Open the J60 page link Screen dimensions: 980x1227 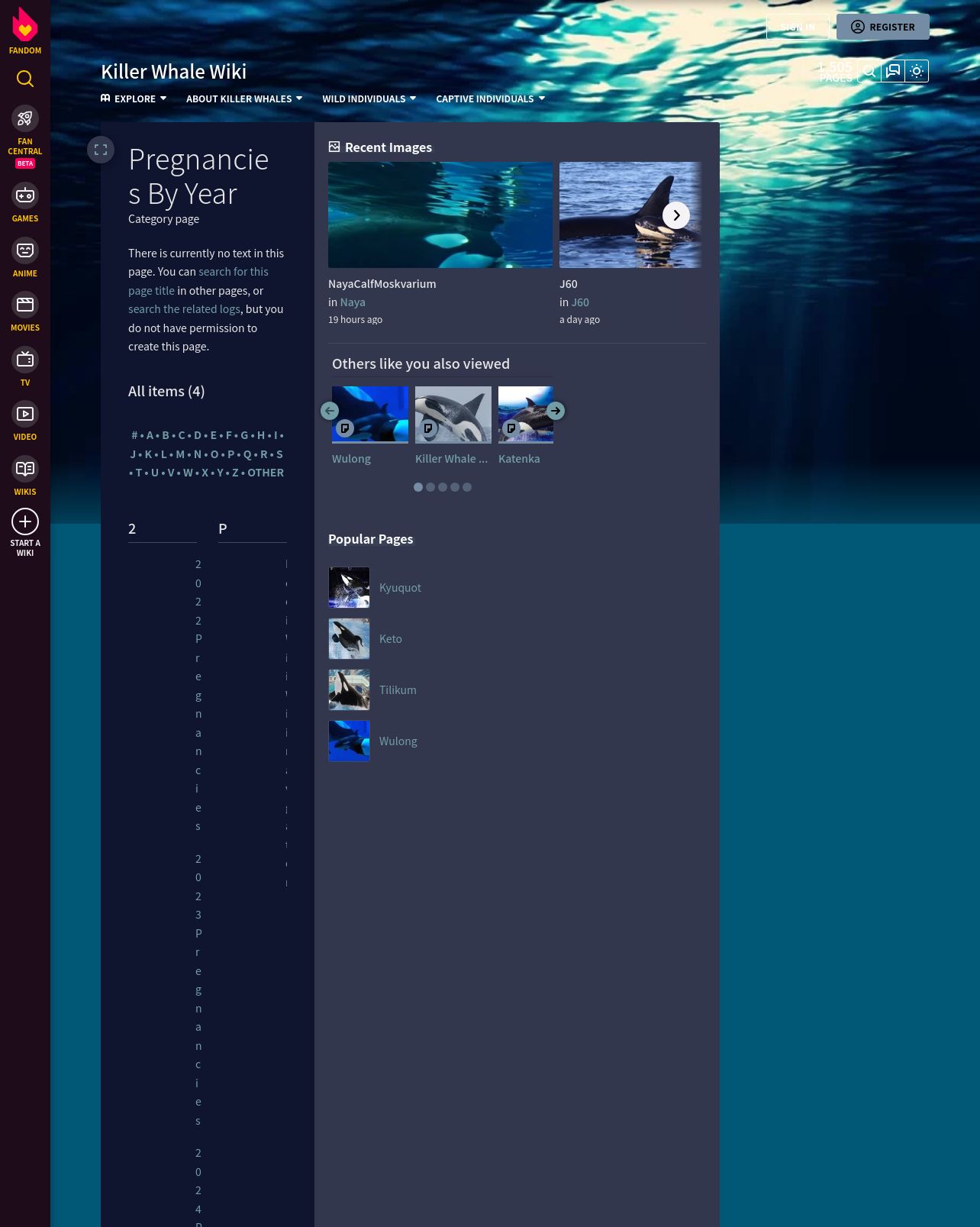(580, 302)
